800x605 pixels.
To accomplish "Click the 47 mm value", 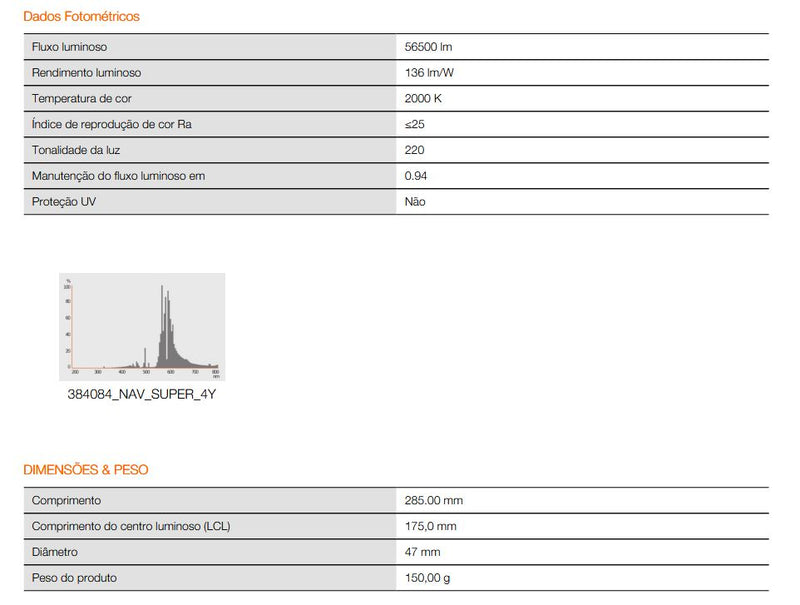I will click(422, 552).
